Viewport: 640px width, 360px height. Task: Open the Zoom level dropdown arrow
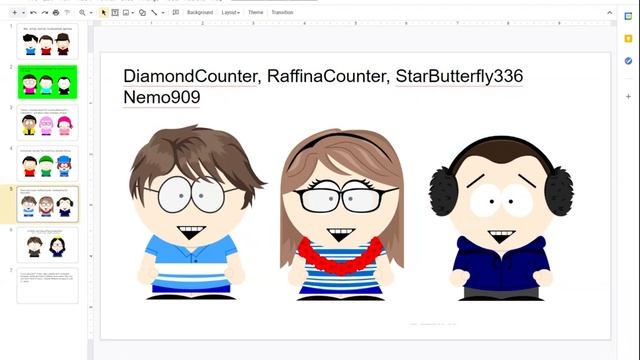(x=91, y=13)
